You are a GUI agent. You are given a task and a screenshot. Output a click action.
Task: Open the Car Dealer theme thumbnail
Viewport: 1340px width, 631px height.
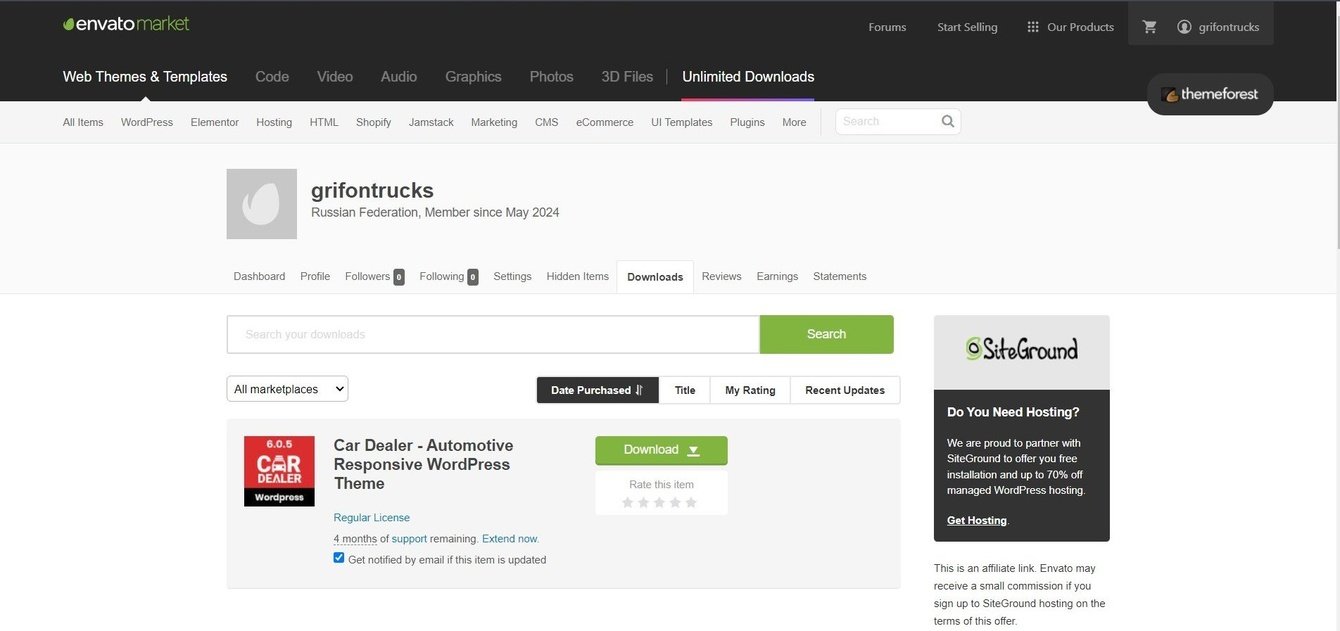click(279, 471)
